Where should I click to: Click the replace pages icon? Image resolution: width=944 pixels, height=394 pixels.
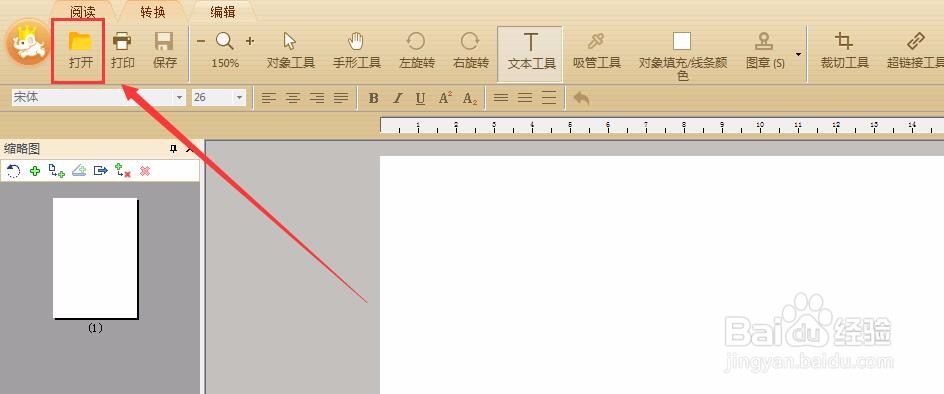click(123, 171)
